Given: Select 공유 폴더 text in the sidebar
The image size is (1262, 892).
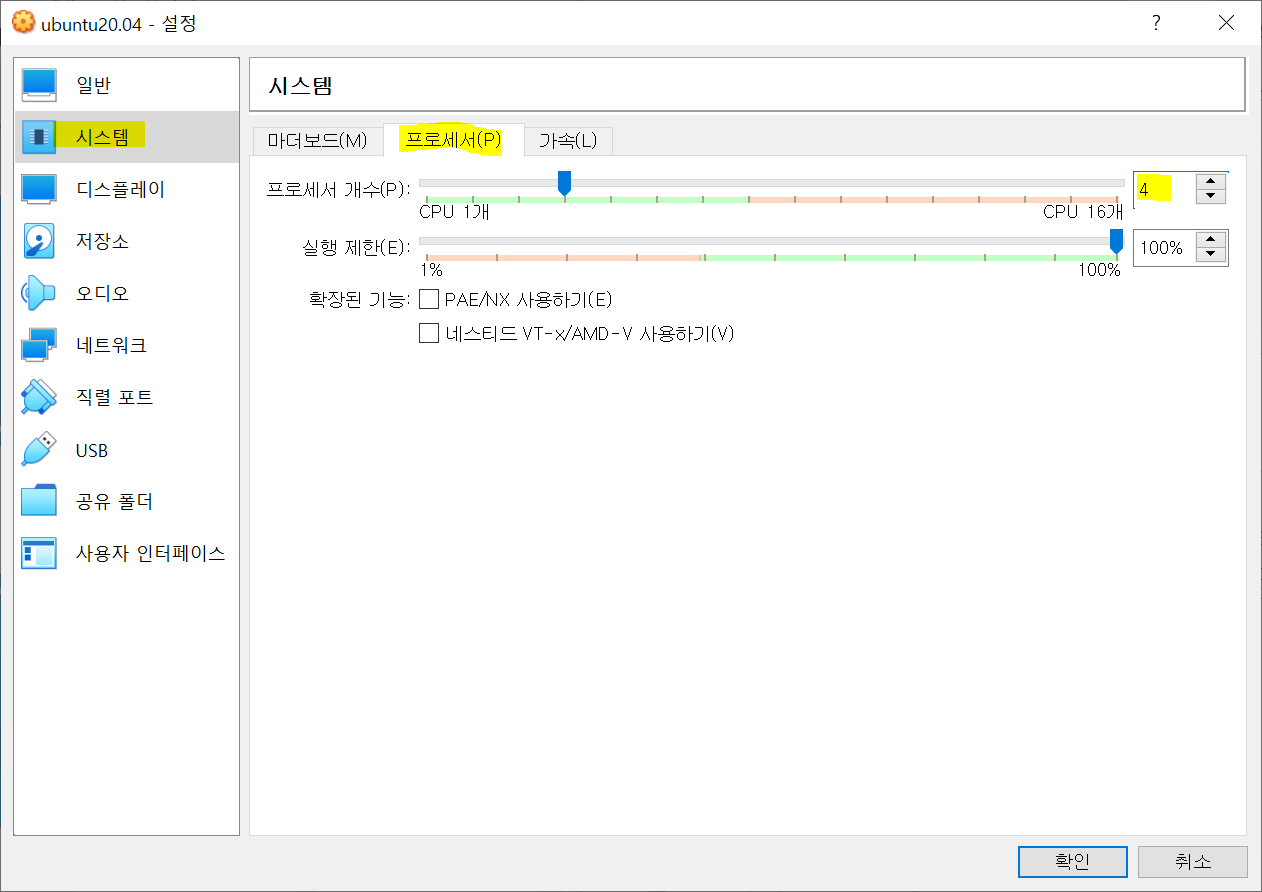Looking at the screenshot, I should click(x=114, y=502).
